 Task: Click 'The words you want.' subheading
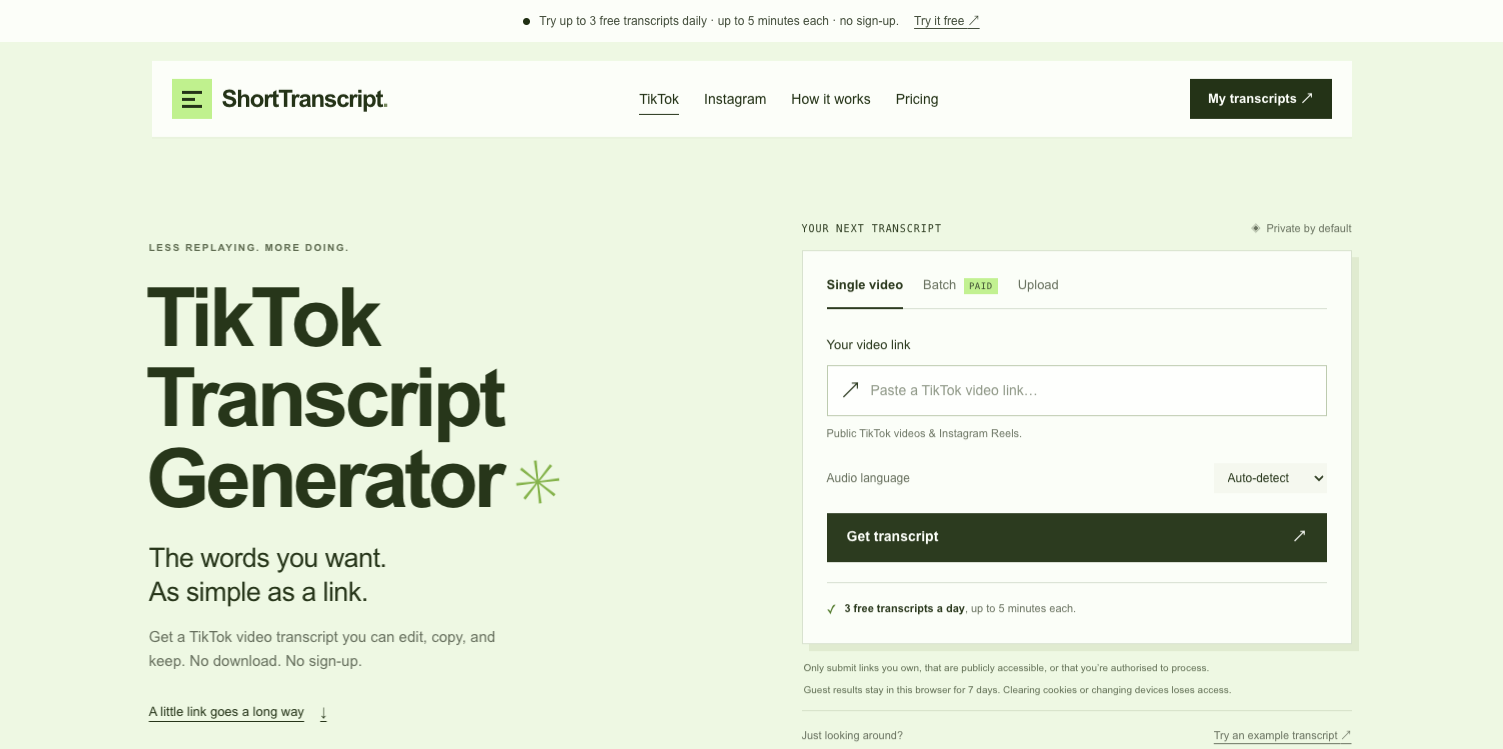tap(267, 557)
